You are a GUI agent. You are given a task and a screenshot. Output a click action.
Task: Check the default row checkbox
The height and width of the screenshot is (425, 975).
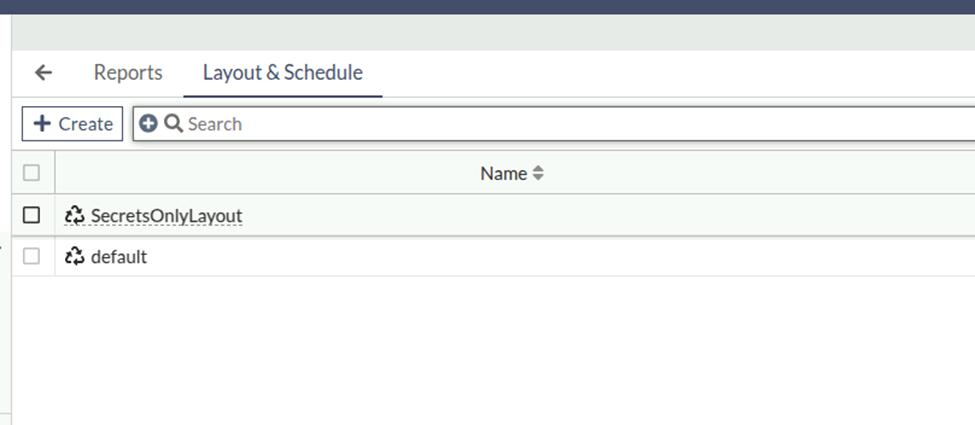(31, 256)
